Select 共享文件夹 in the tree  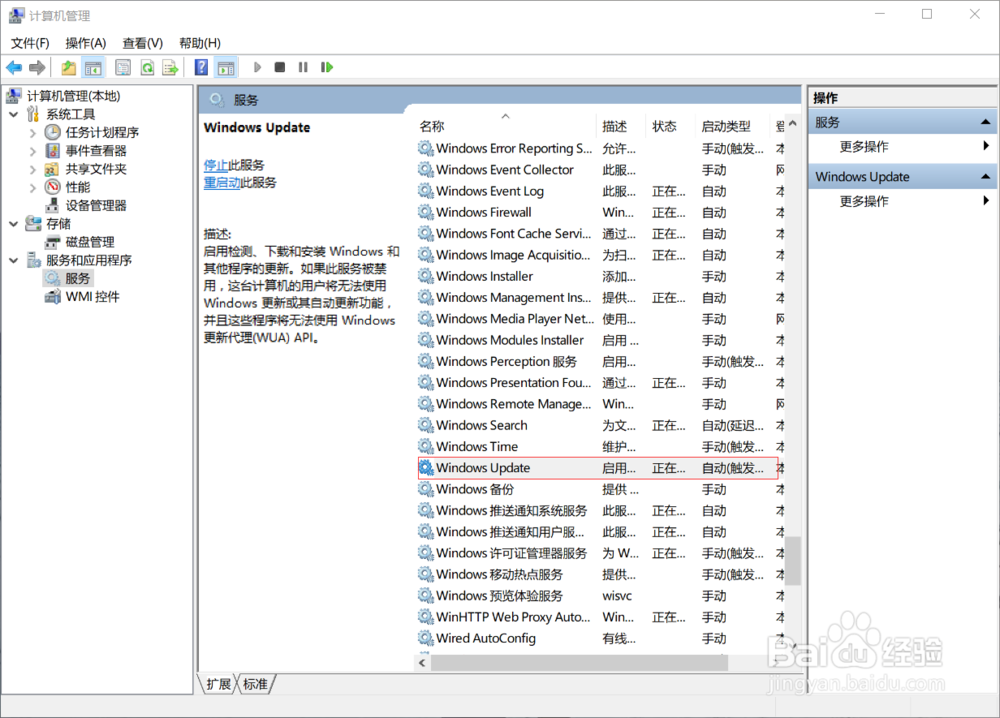pyautogui.click(x=96, y=169)
